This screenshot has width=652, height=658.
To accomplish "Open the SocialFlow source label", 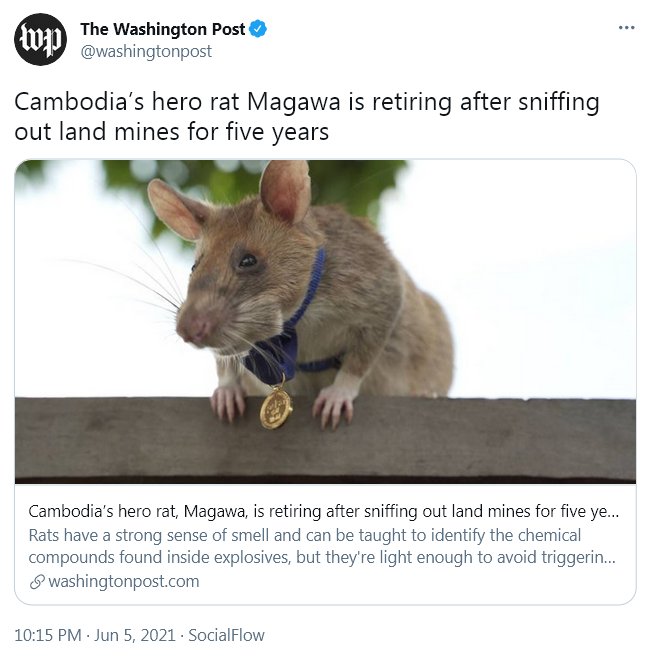I will click(227, 635).
